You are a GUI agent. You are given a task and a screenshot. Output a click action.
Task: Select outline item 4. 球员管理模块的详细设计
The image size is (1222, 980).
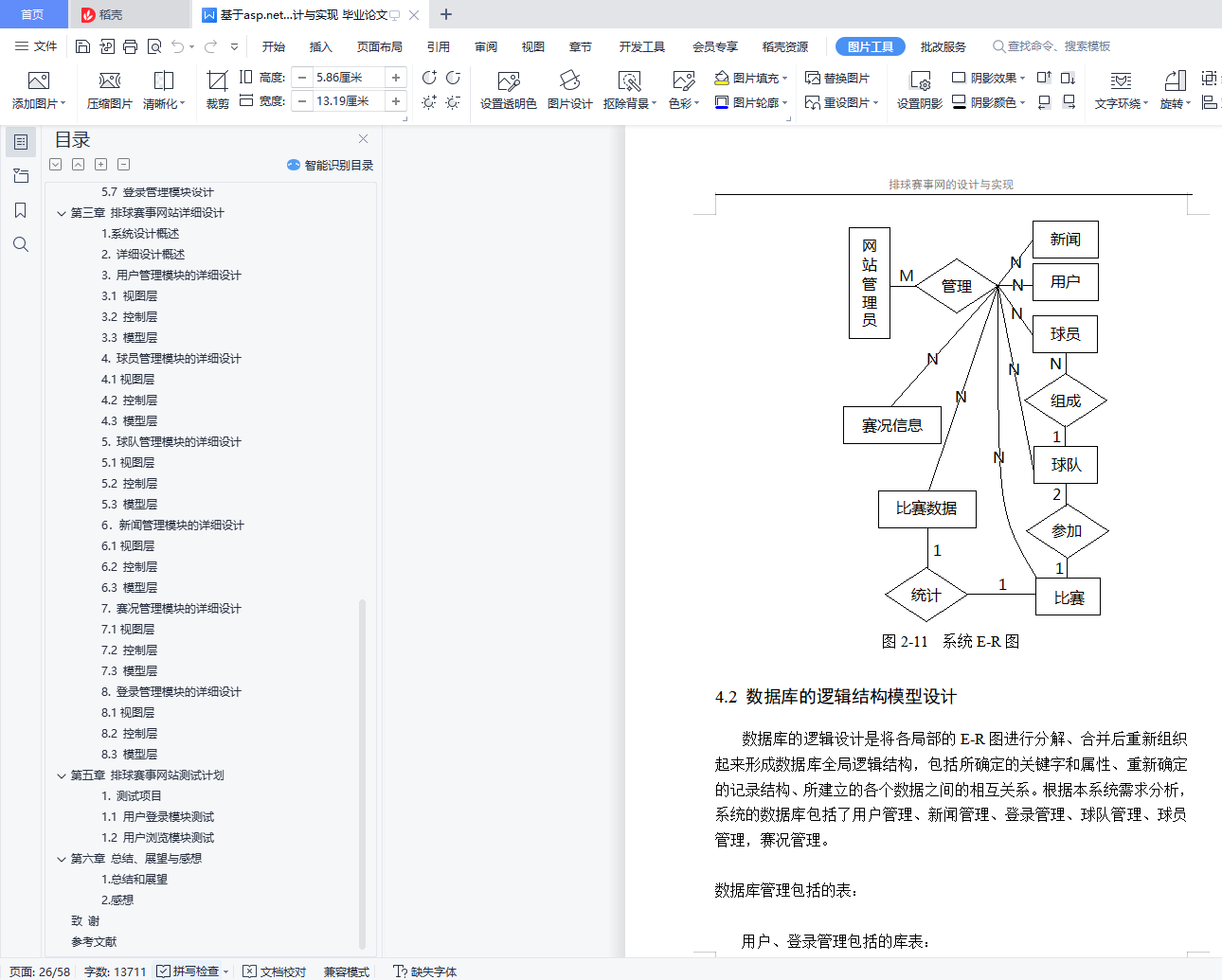coord(171,359)
